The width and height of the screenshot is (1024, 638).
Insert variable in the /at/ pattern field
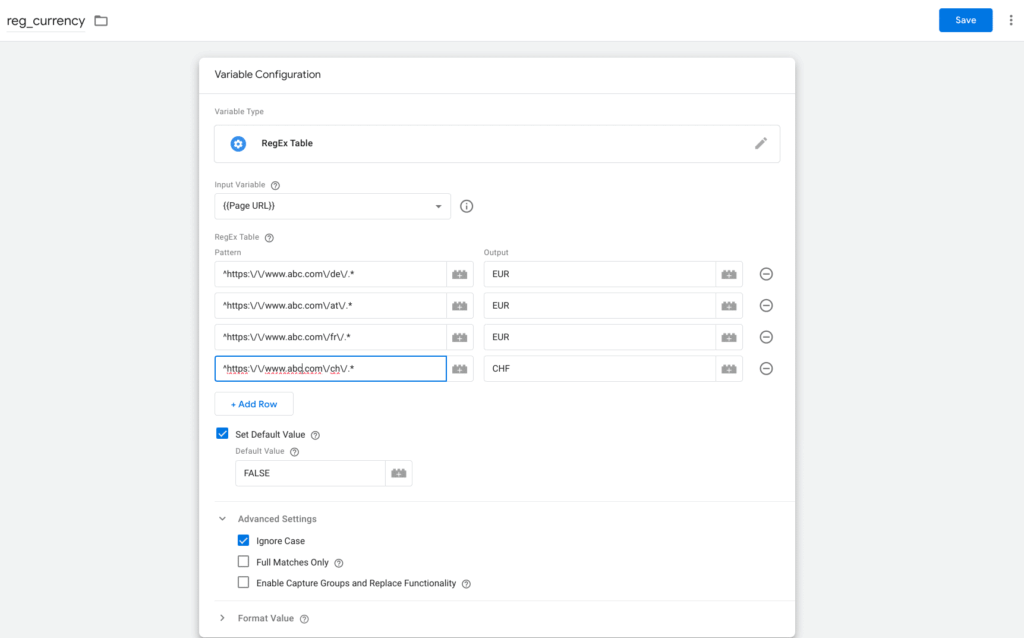[460, 306]
